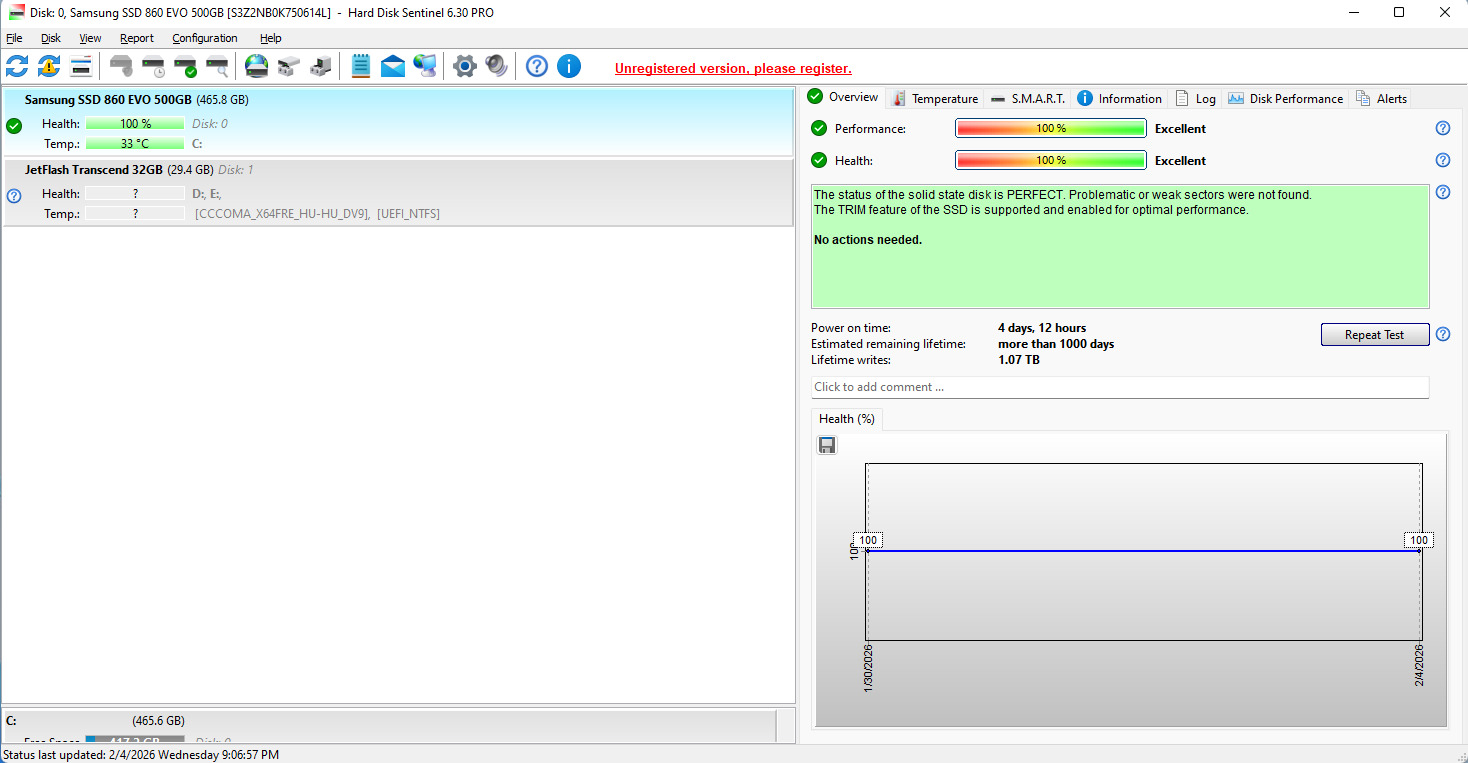Viewport: 1468px width, 763px height.
Task: Click Samsung SSD Health 100 % green bar
Action: [x=135, y=124]
